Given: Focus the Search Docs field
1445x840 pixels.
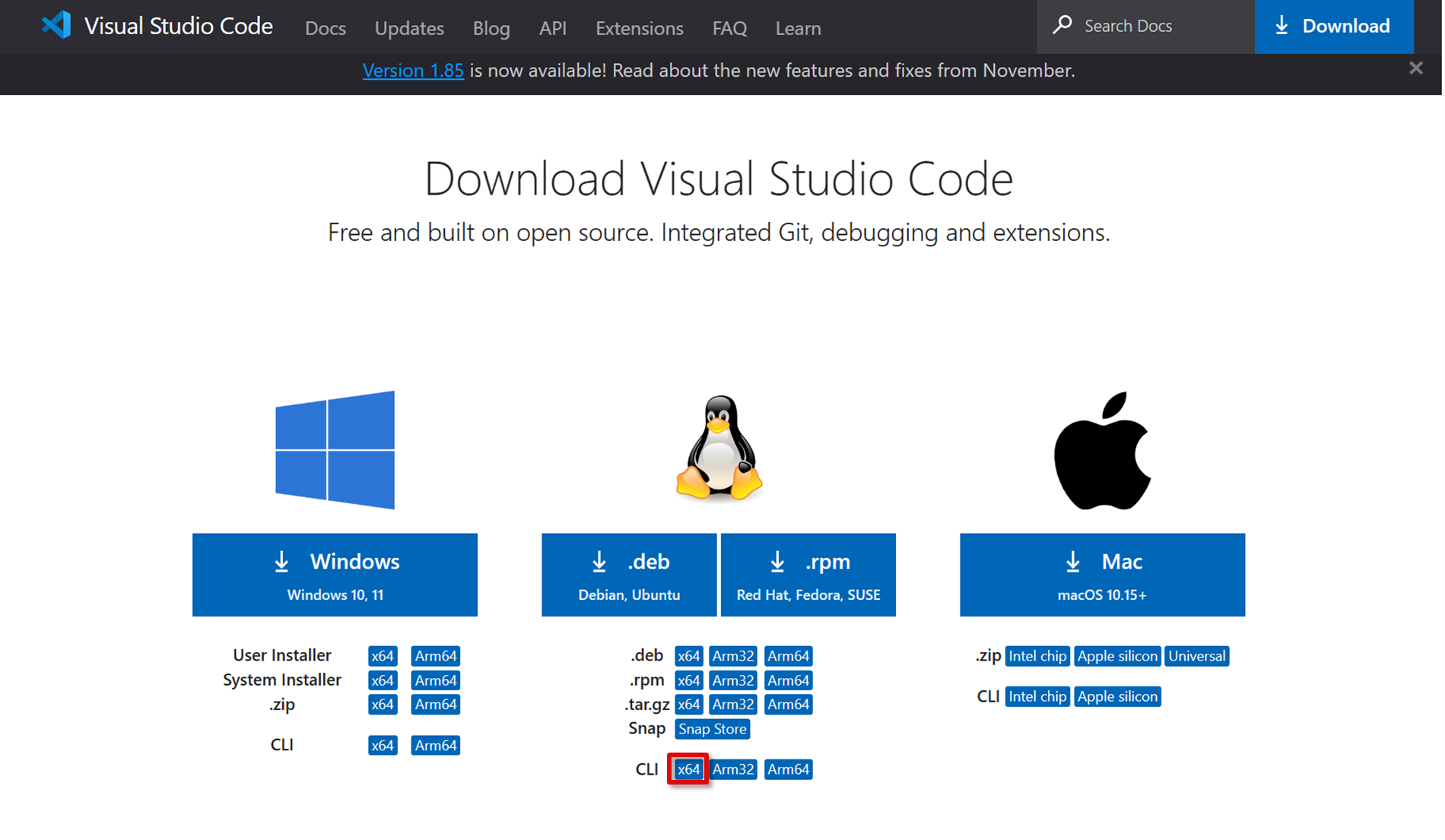Looking at the screenshot, I should (x=1145, y=26).
